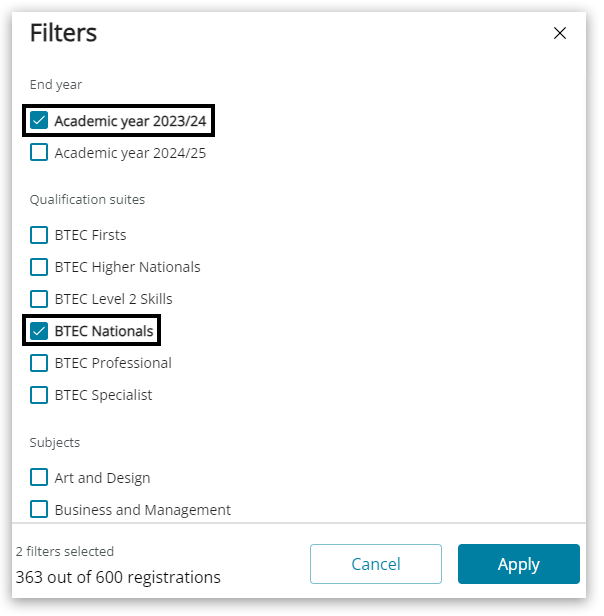
Task: Enable the BTEC Professional filter
Action: 39,363
